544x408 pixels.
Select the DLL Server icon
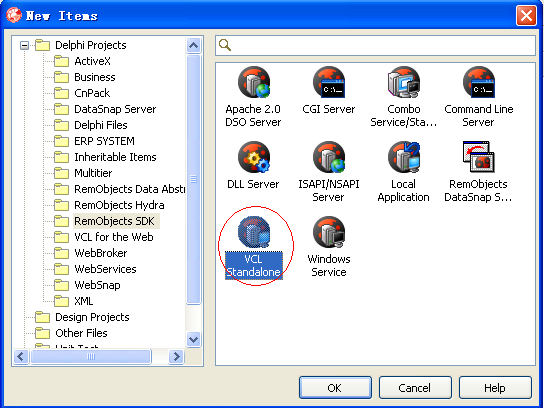pos(254,157)
